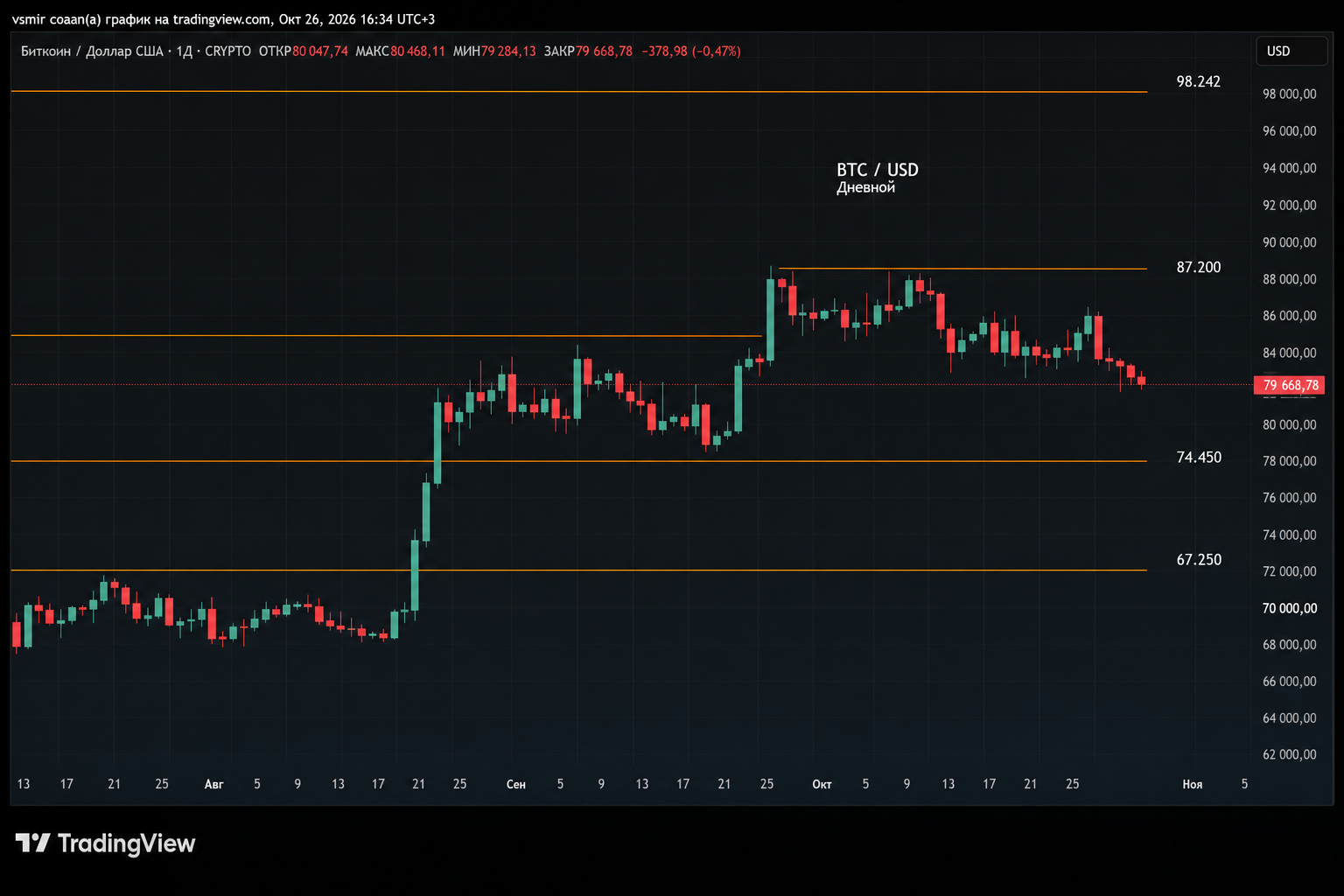Screen dimensions: 1344x896
Task: Open the USD currency selector
Action: (x=1291, y=51)
